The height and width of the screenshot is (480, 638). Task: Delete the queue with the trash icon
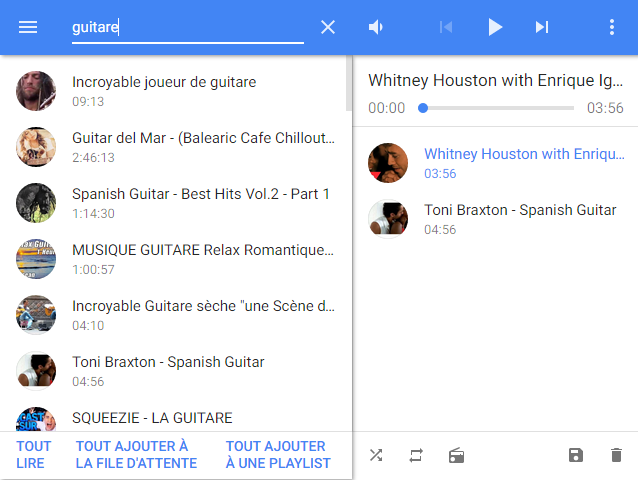pyautogui.click(x=616, y=455)
